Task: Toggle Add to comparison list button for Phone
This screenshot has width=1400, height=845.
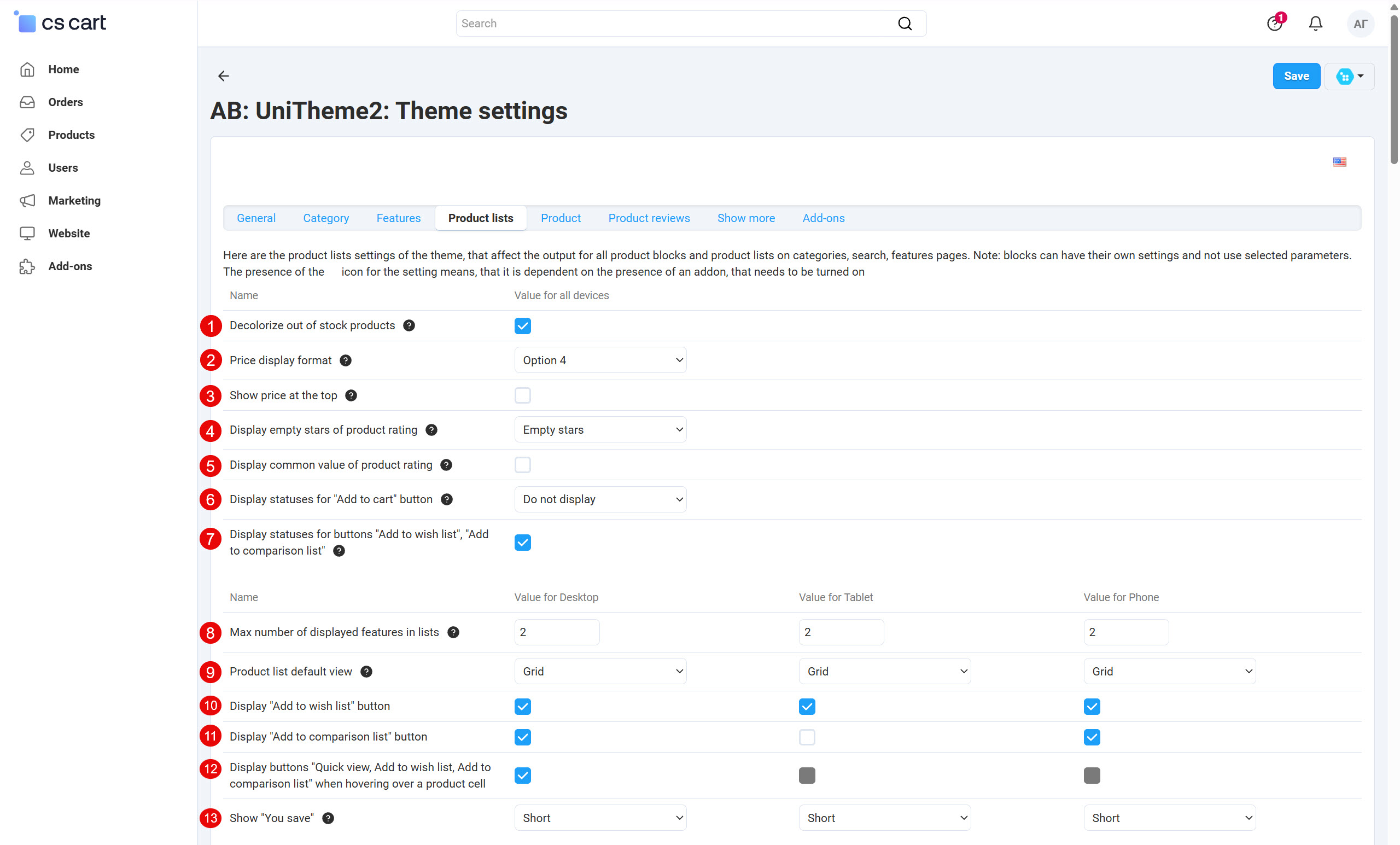Action: pos(1092,737)
